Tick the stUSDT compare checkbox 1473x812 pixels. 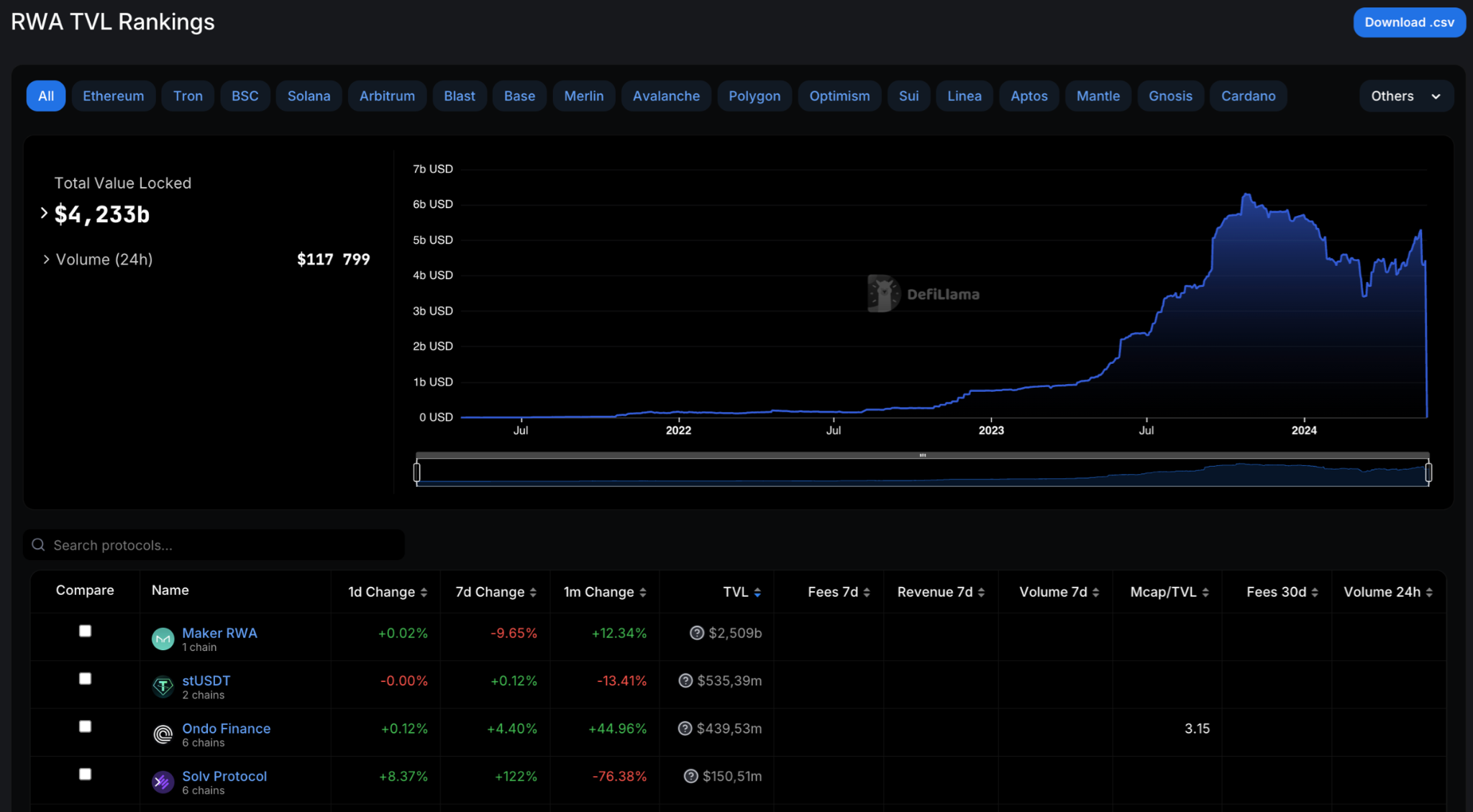85,678
